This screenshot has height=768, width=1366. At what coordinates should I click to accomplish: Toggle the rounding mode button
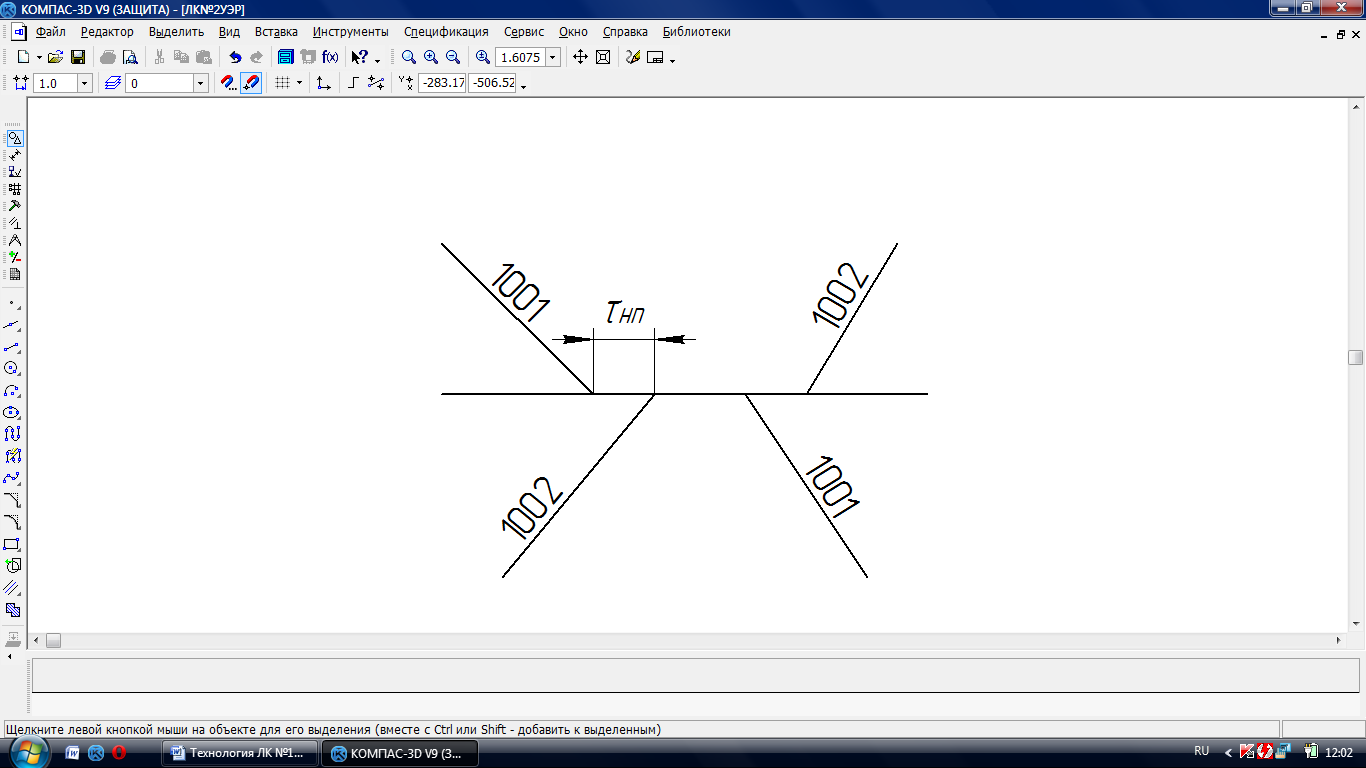pyautogui.click(x=376, y=83)
